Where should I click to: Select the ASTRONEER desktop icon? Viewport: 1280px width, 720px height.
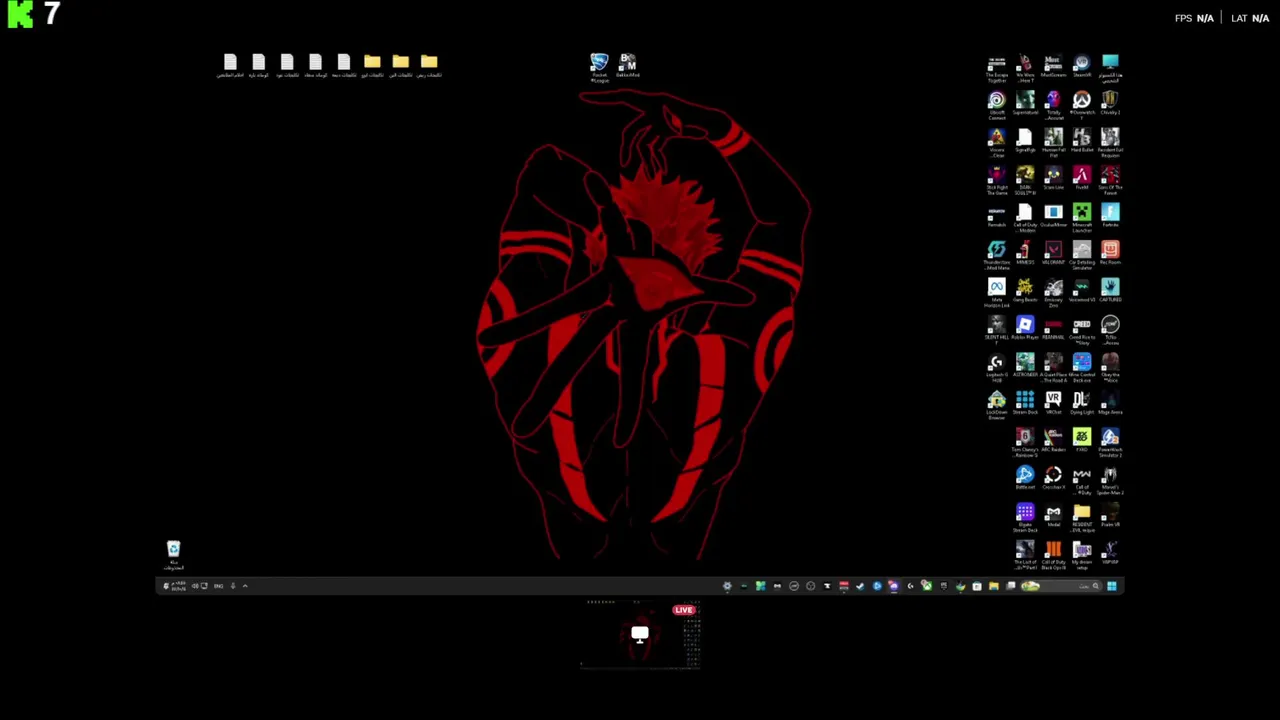[x=1025, y=367]
